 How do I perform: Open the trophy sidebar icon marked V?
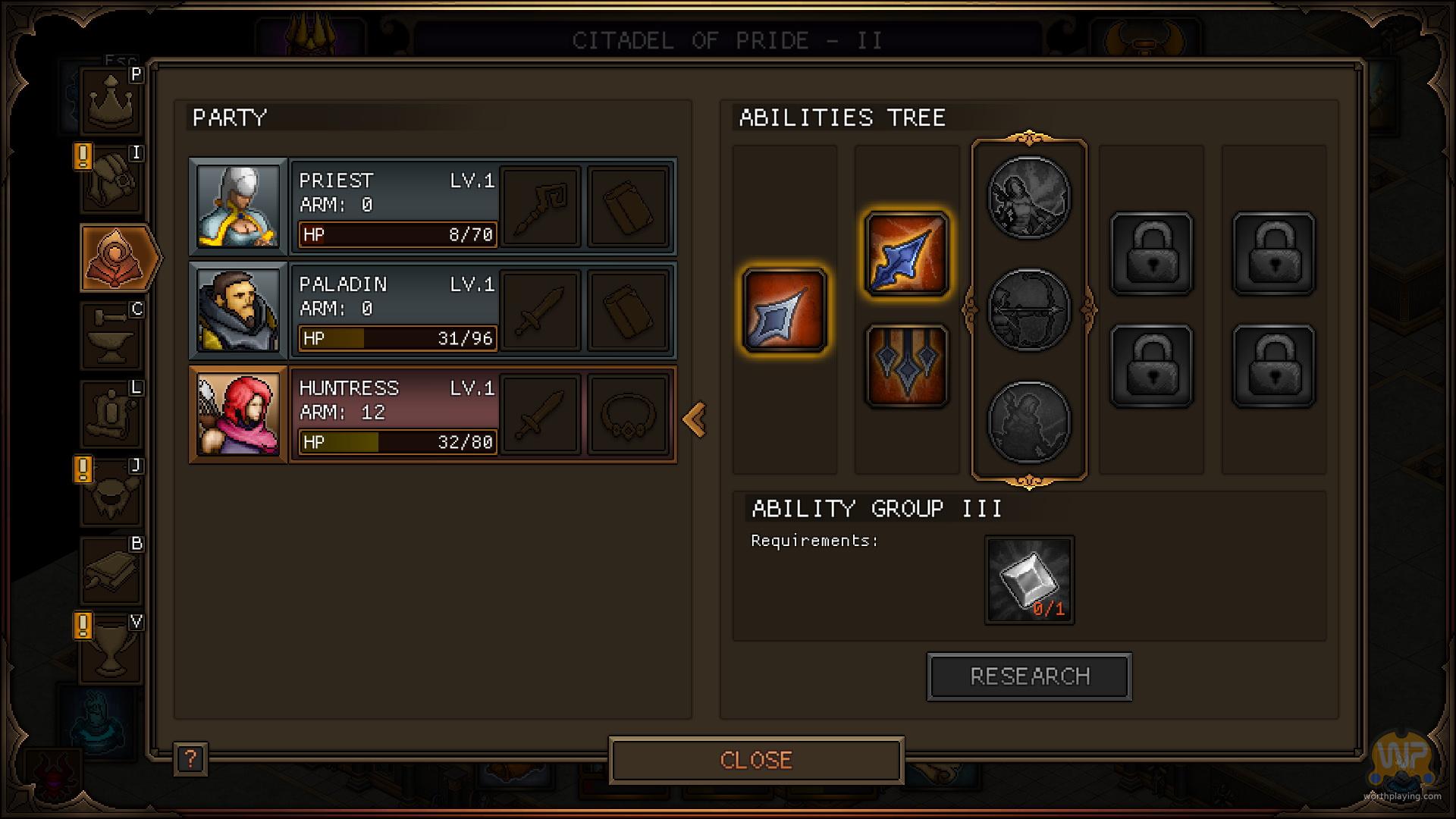111,648
